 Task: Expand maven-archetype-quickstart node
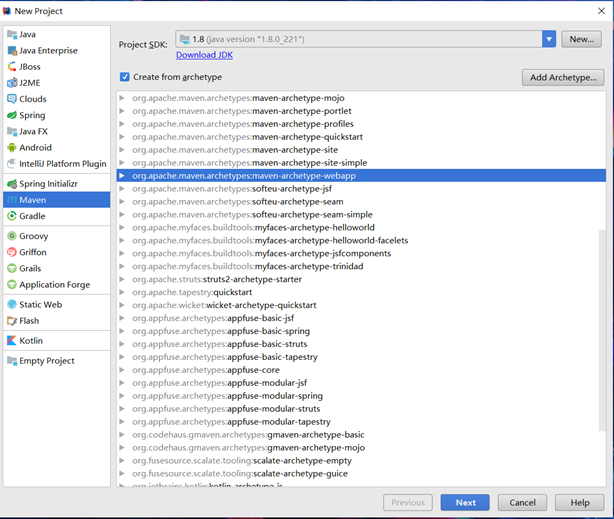122,137
